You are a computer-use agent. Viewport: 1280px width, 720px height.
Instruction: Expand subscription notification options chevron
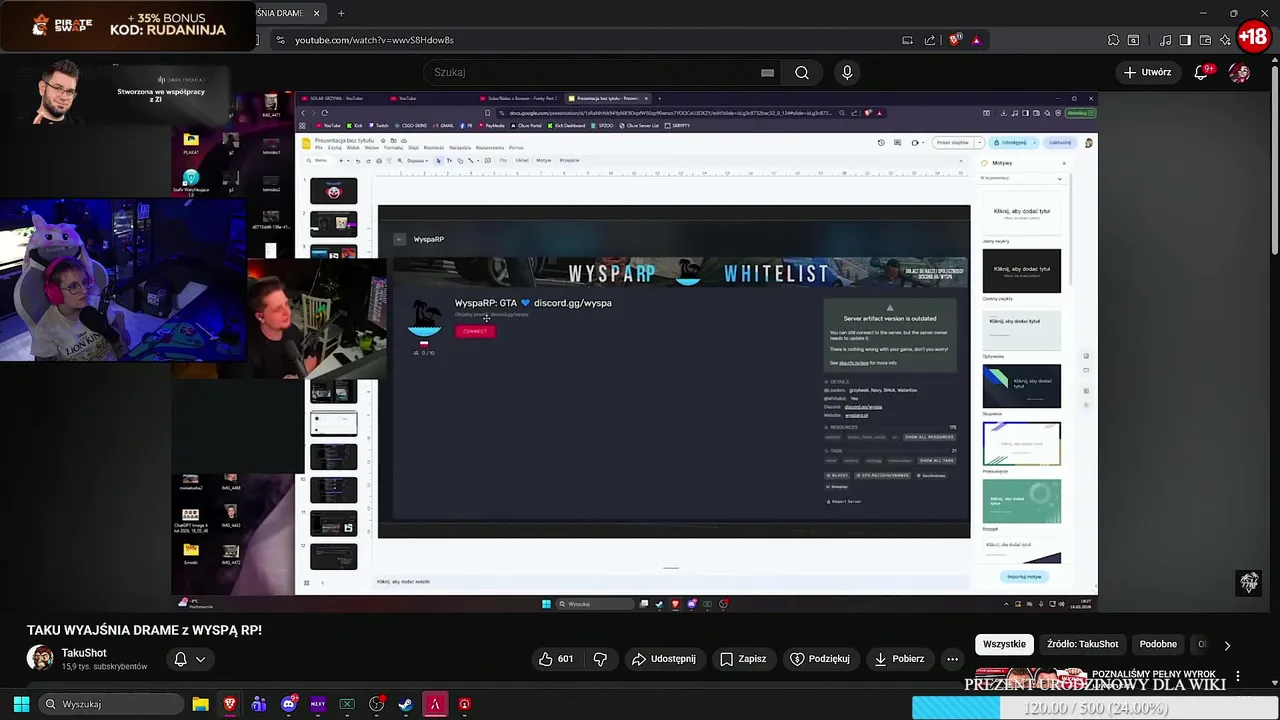coord(200,659)
